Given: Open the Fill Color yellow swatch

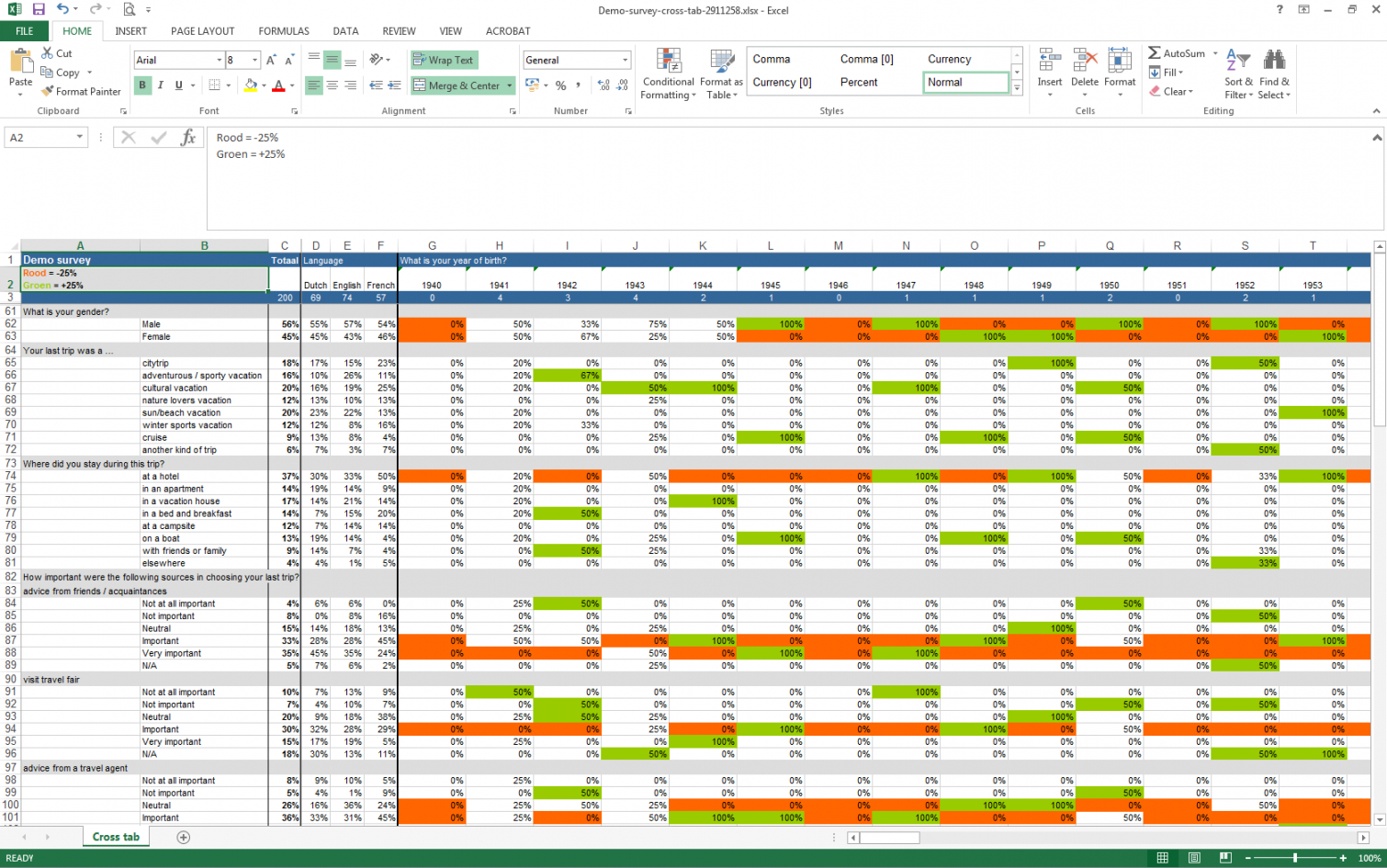Looking at the screenshot, I should (250, 85).
